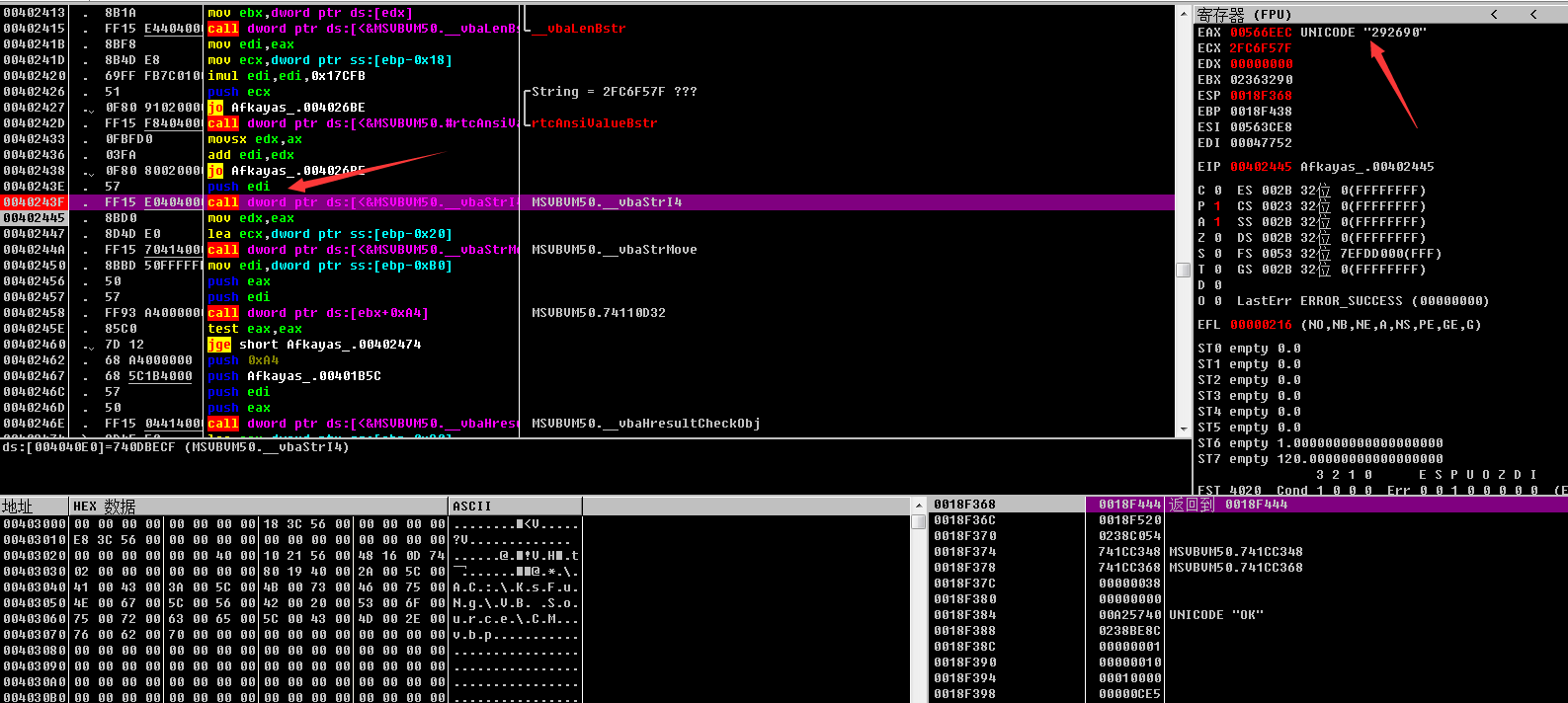Screen dimensions: 1568x703
Task: Click the String = 2FC6F57F comment
Action: [615, 92]
